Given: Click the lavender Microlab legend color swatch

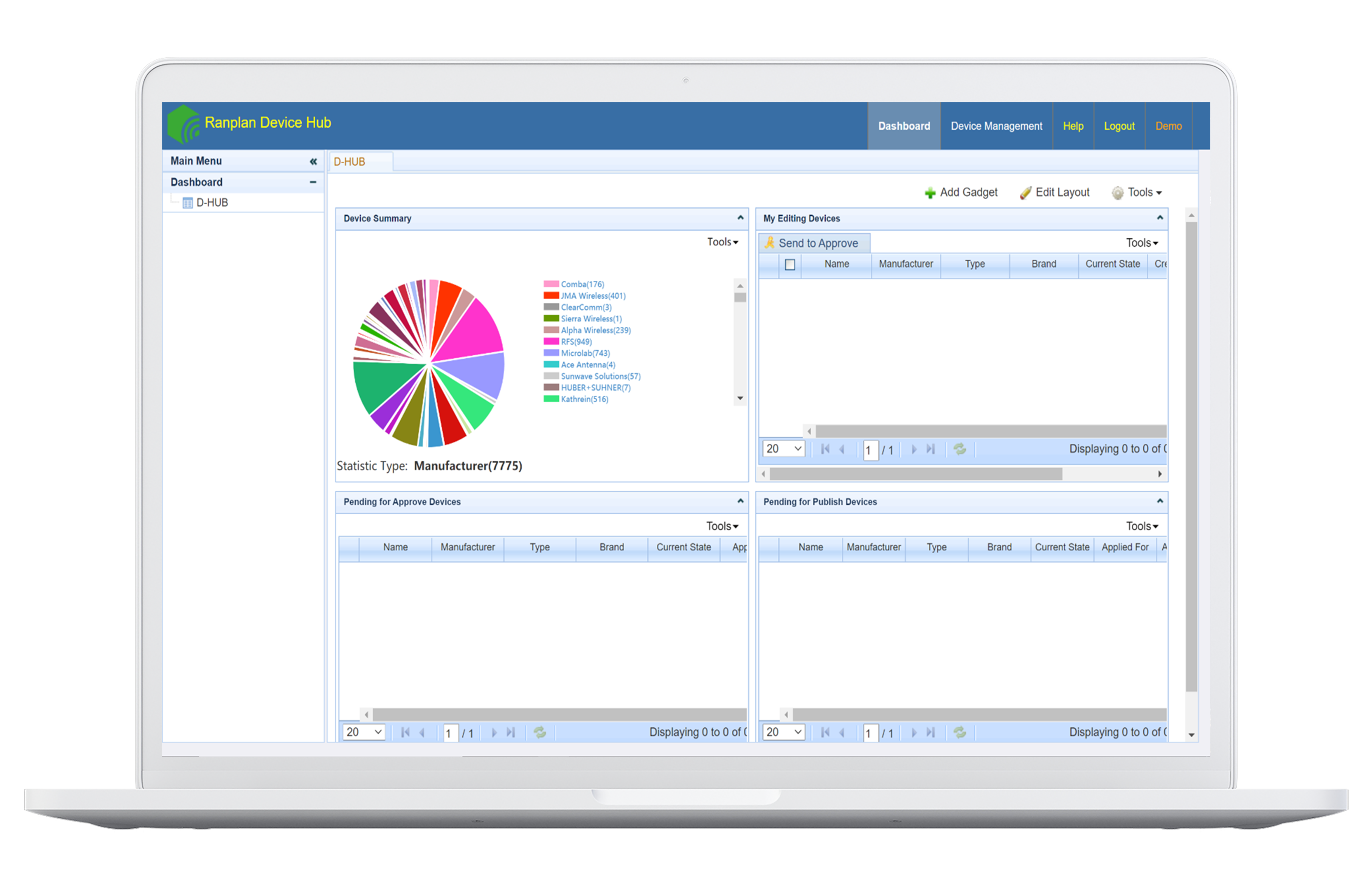Looking at the screenshot, I should coord(551,353).
